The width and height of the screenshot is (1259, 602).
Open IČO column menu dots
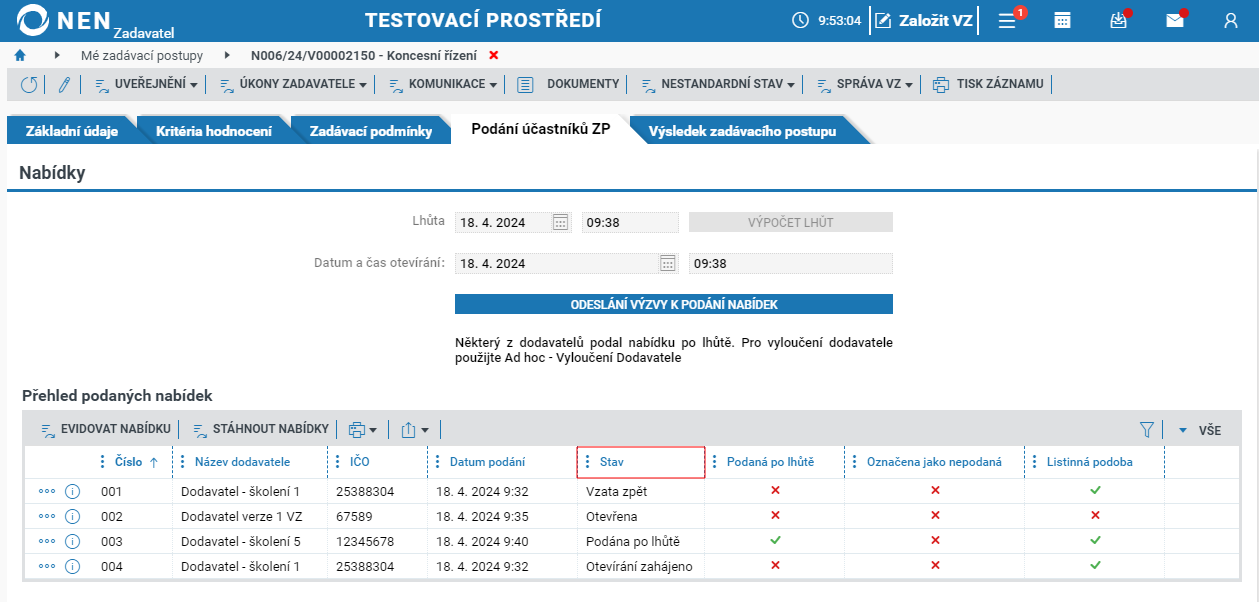[337, 462]
